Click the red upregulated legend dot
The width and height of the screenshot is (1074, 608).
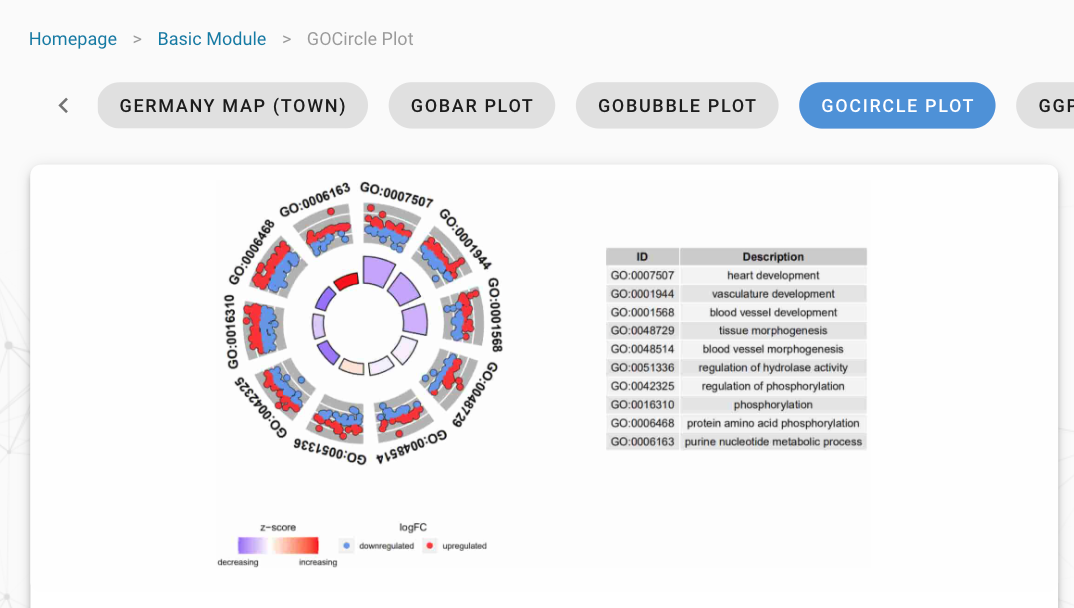point(429,546)
